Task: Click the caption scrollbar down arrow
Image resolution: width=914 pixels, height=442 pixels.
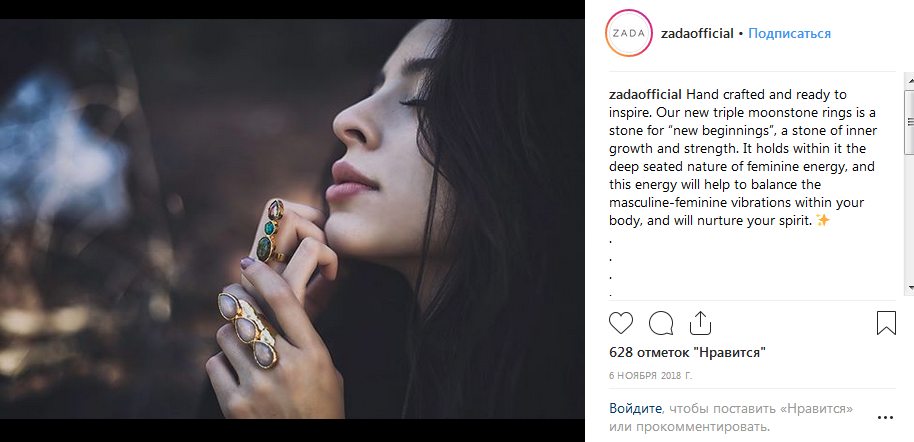Action: point(908,288)
